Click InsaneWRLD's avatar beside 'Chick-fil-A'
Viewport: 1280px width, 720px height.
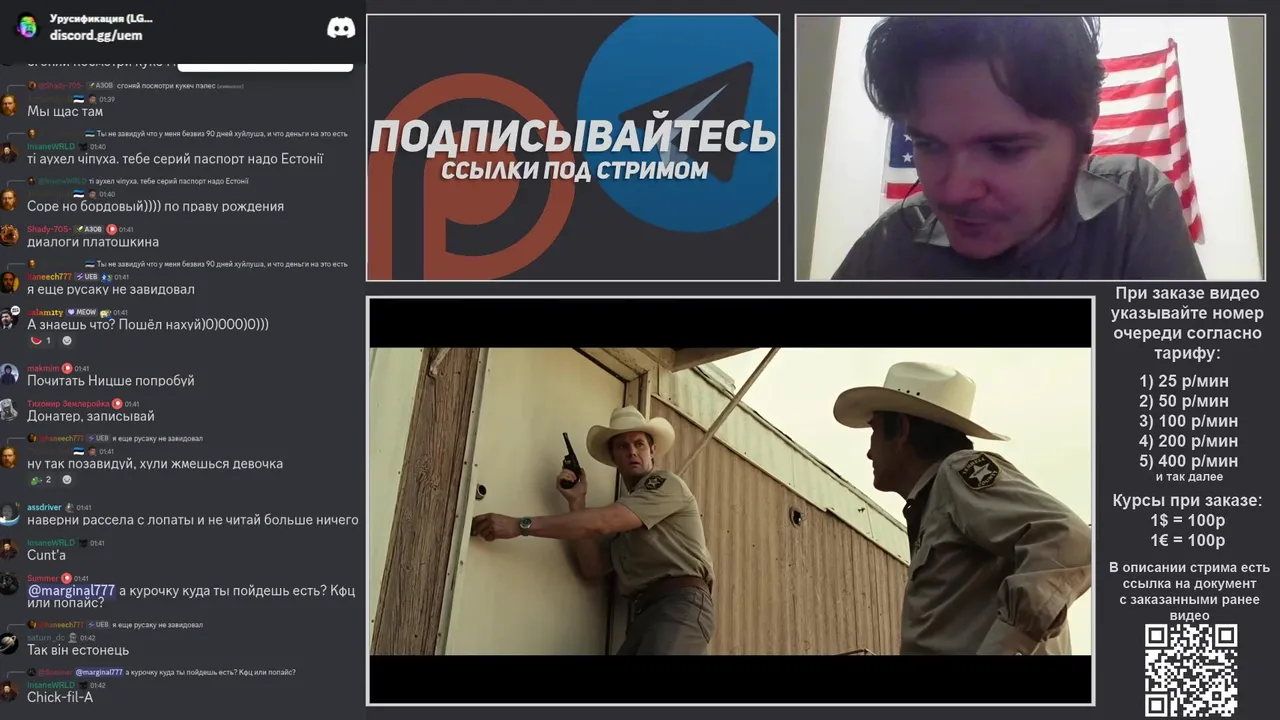click(9, 691)
